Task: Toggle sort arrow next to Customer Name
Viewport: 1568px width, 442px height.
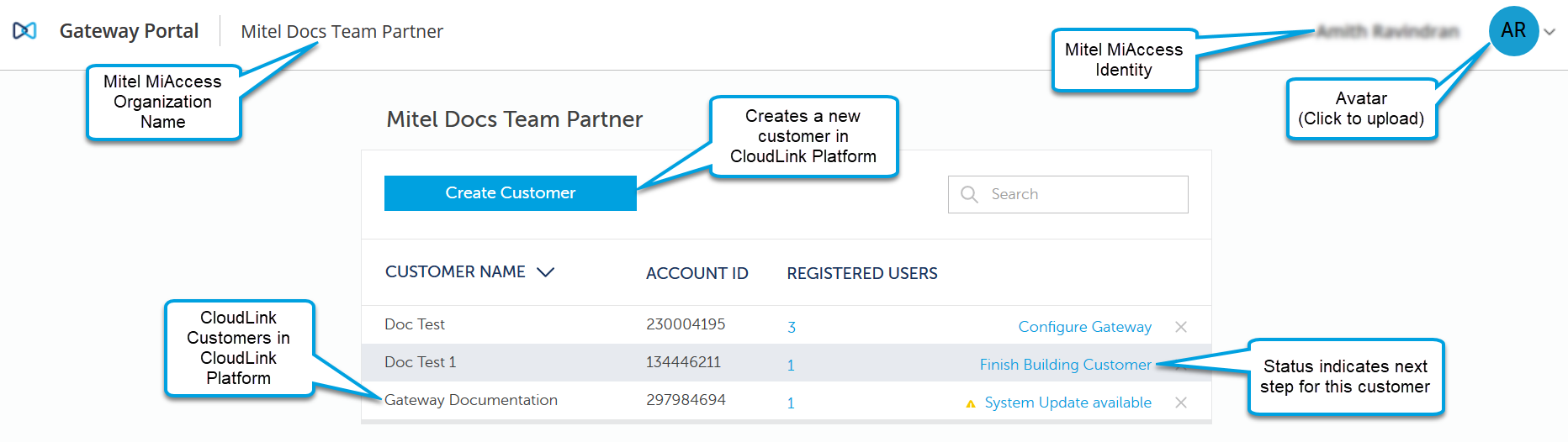Action: coord(546,272)
